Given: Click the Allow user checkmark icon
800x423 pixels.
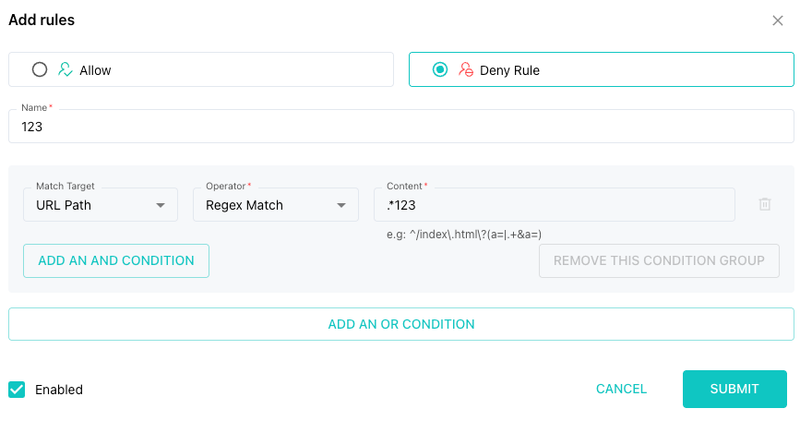Looking at the screenshot, I should pyautogui.click(x=65, y=69).
